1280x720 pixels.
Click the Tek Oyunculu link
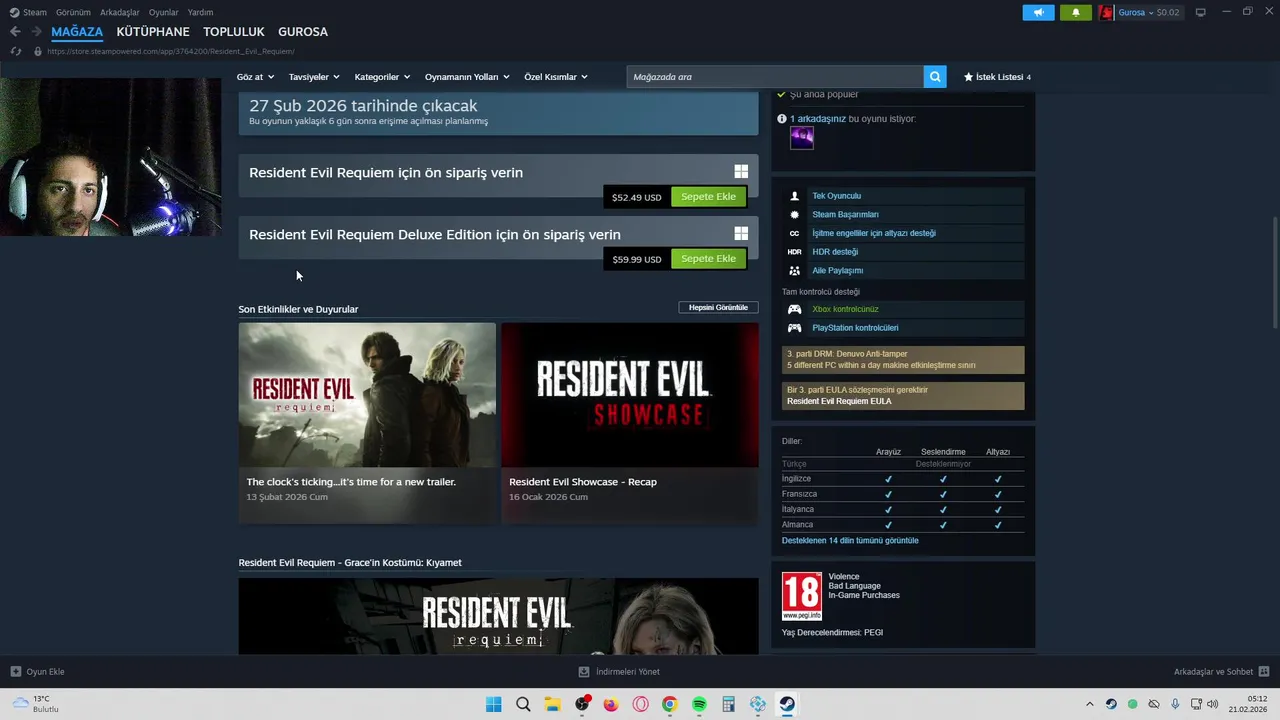click(836, 196)
